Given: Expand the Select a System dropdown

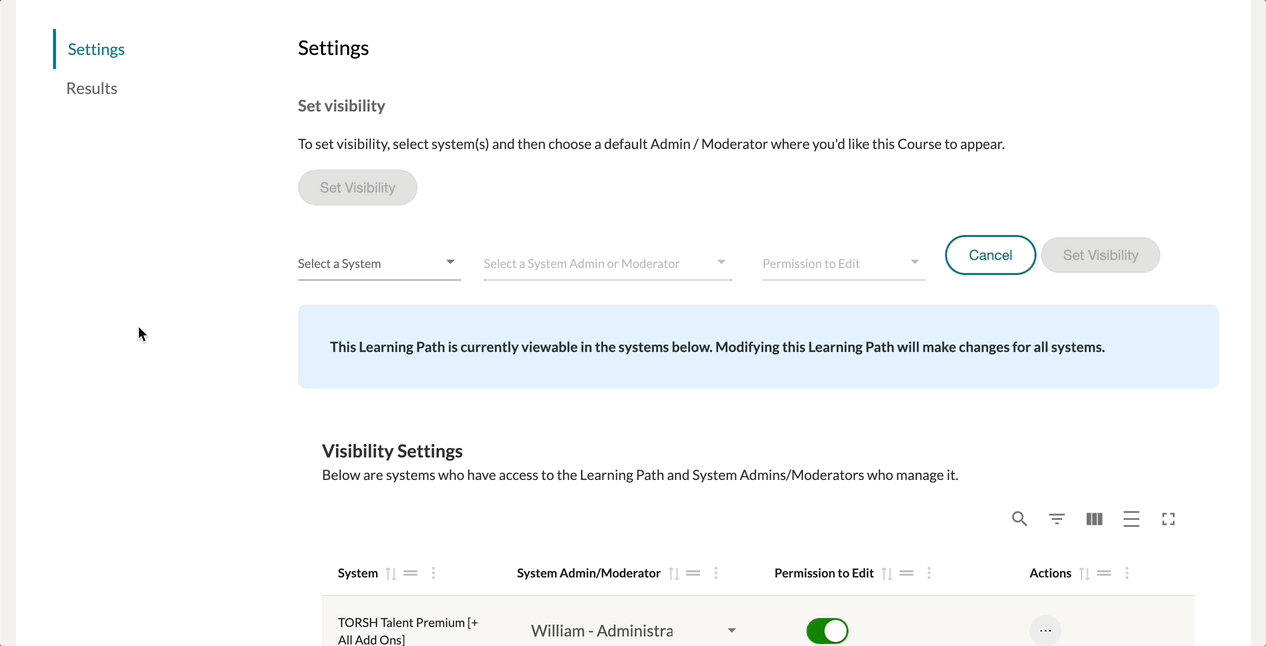Looking at the screenshot, I should tap(379, 264).
